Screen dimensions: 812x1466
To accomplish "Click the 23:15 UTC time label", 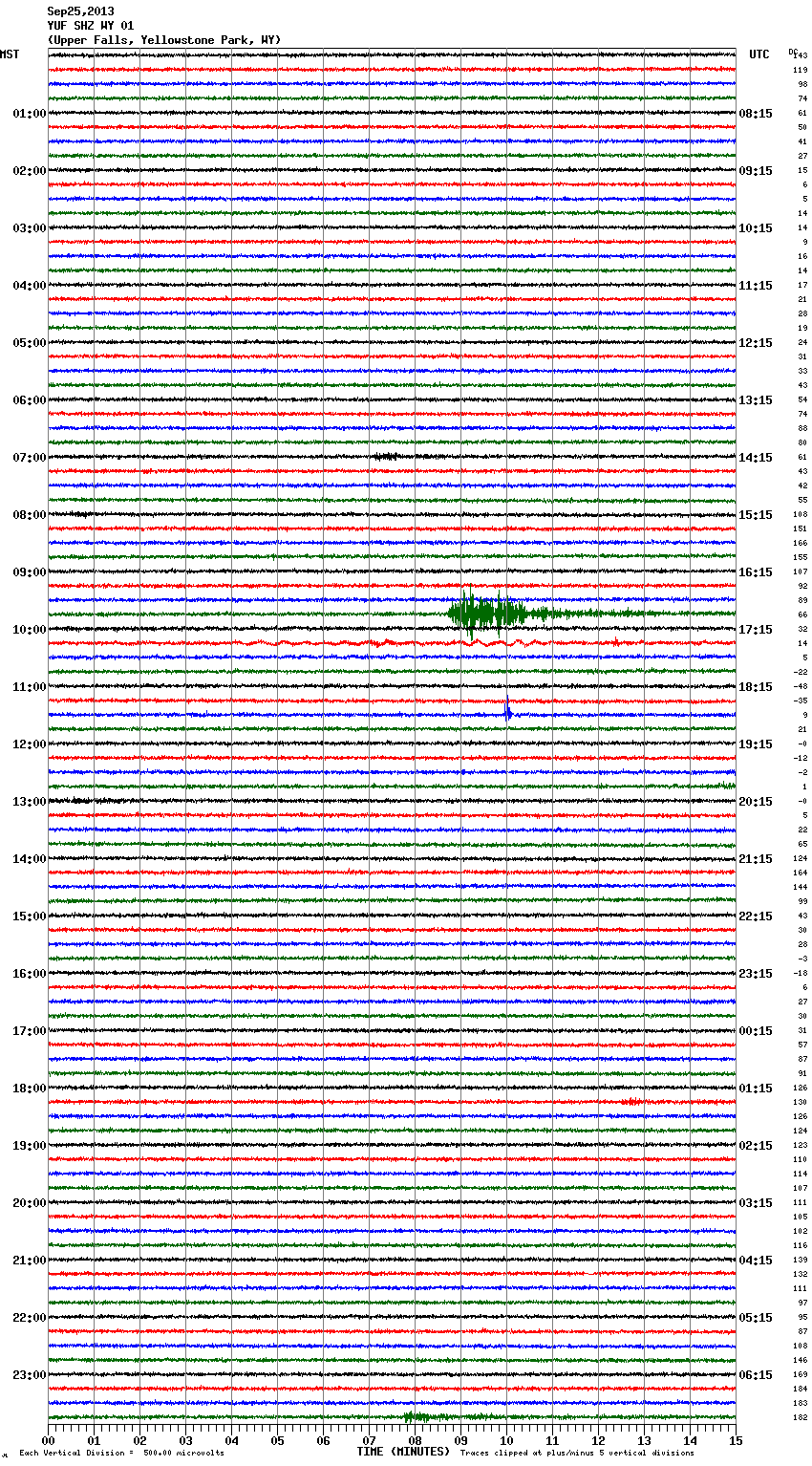I will (x=756, y=974).
